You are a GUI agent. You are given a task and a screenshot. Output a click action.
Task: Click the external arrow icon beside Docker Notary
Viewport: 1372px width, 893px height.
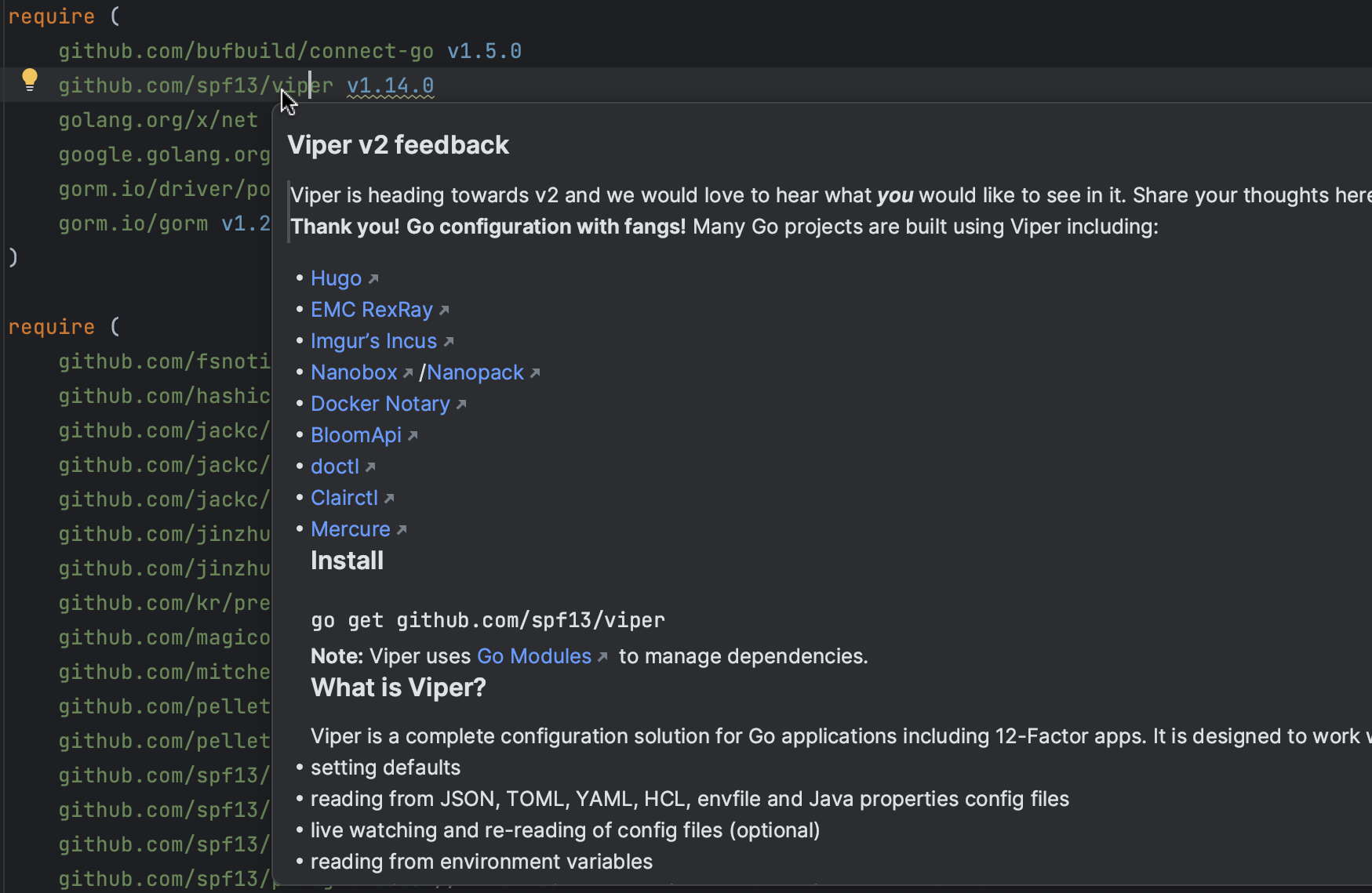click(461, 405)
